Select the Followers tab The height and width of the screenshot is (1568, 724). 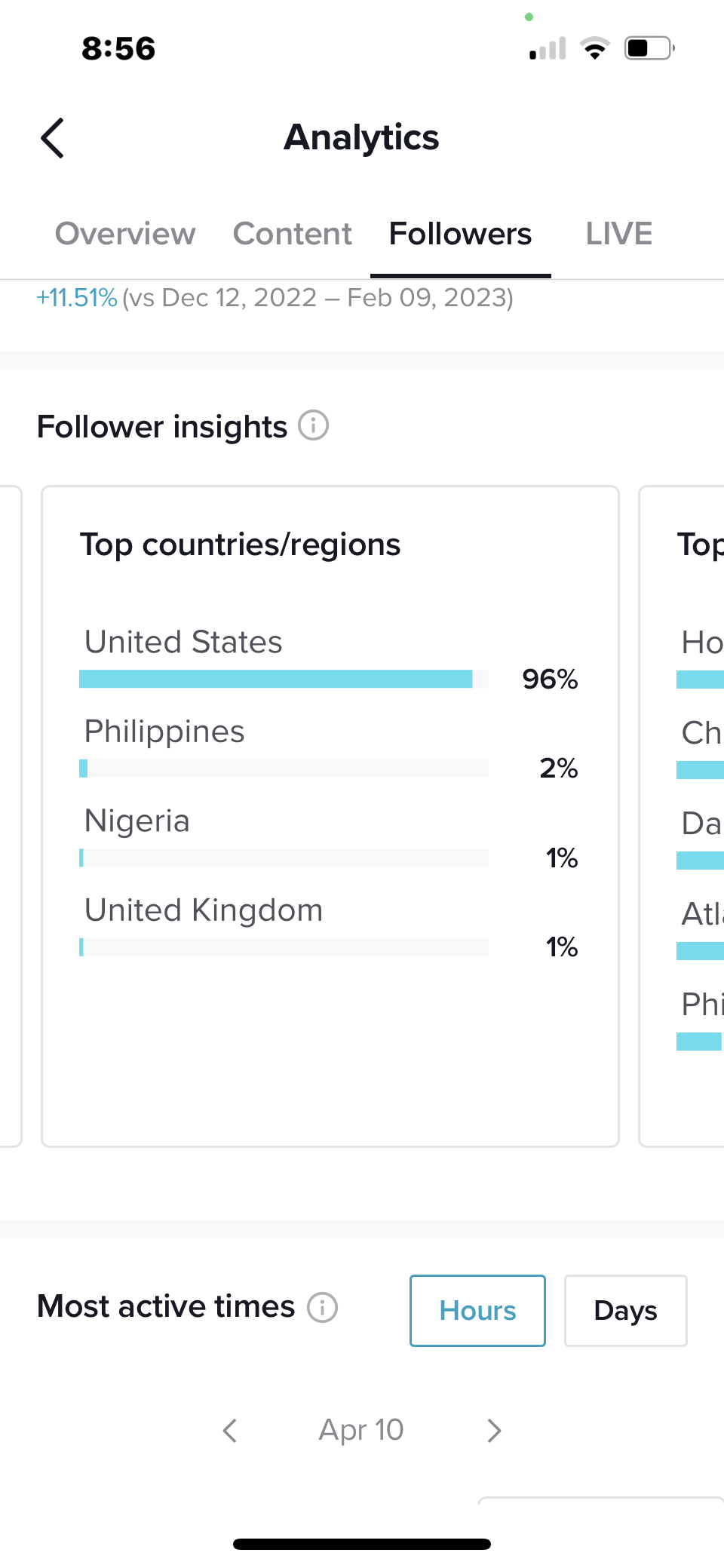tap(460, 234)
